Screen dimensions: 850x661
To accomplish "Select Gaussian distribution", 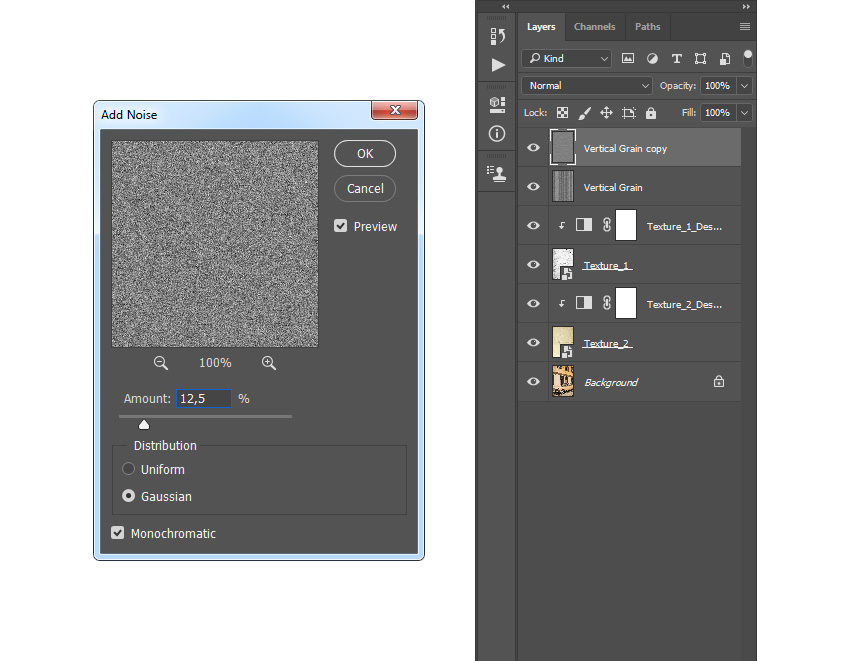I will pyautogui.click(x=128, y=496).
